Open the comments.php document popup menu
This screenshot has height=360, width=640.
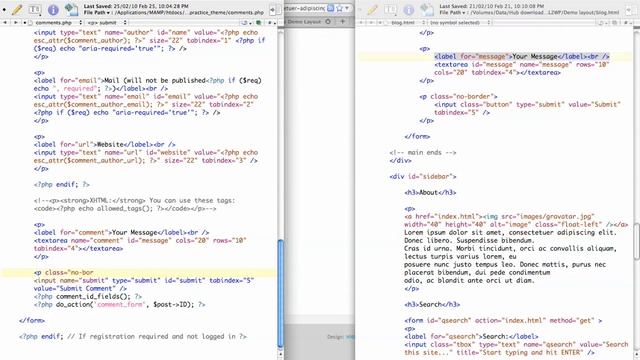click(56, 22)
